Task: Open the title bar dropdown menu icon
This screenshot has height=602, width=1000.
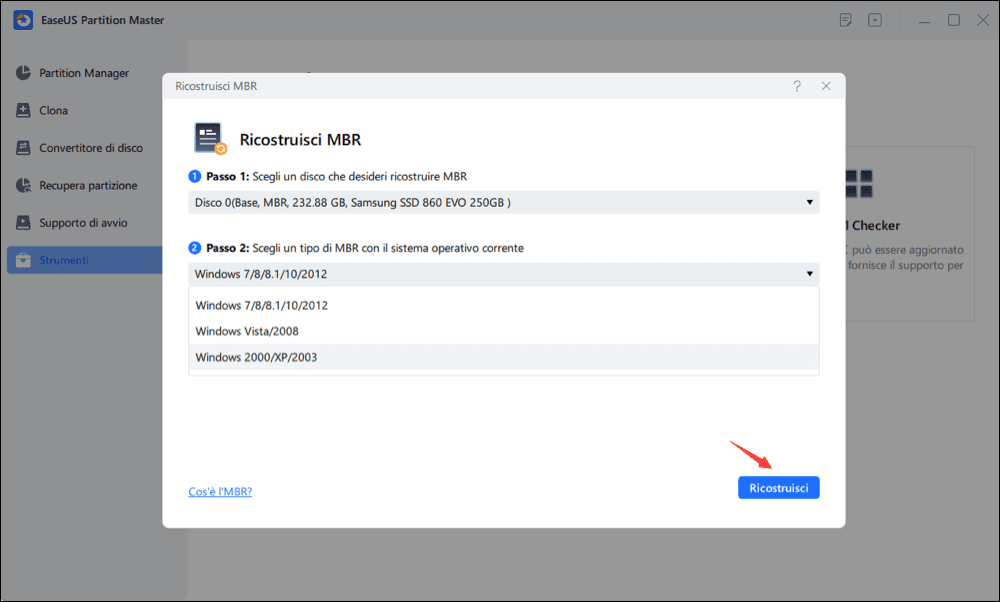Action: click(875, 20)
